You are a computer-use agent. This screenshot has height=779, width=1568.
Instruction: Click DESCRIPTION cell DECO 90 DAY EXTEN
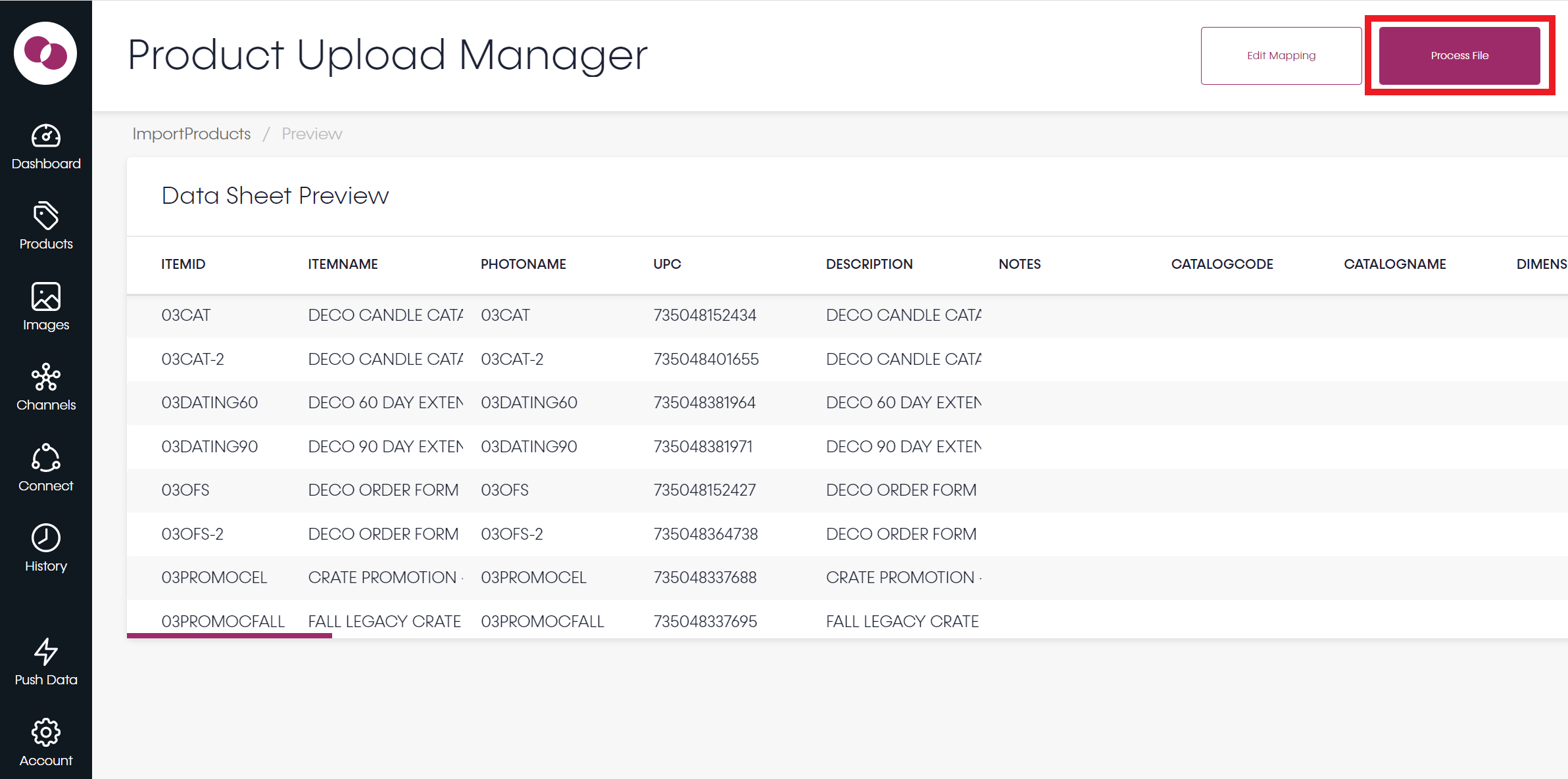pos(904,447)
